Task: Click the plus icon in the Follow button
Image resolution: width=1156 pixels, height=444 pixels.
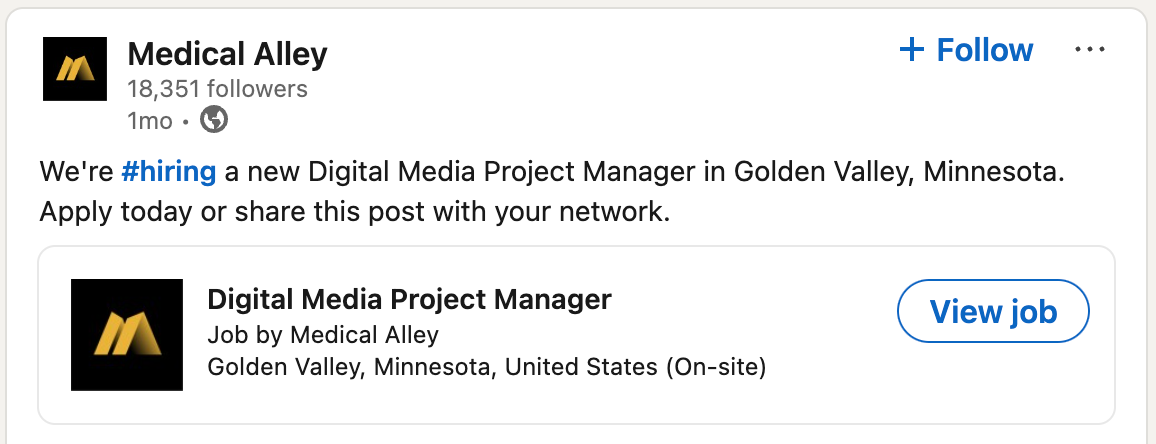Action: [x=911, y=50]
